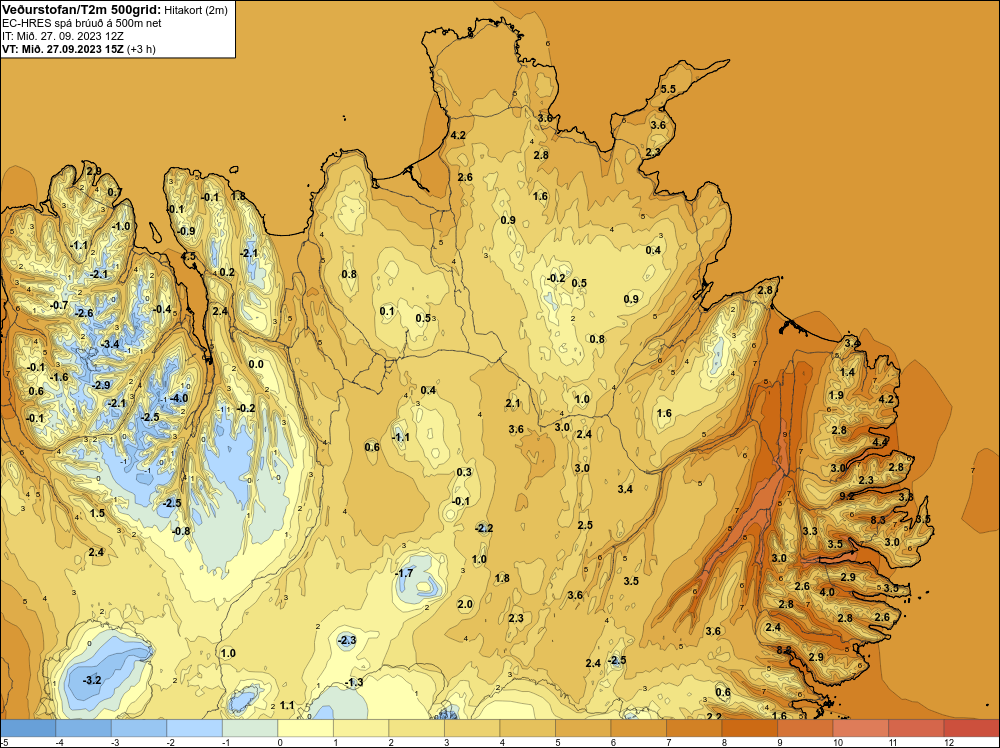Viewport: 1000px width, 748px height.
Task: Click the "-0.9" temperature label
Action: point(186,231)
